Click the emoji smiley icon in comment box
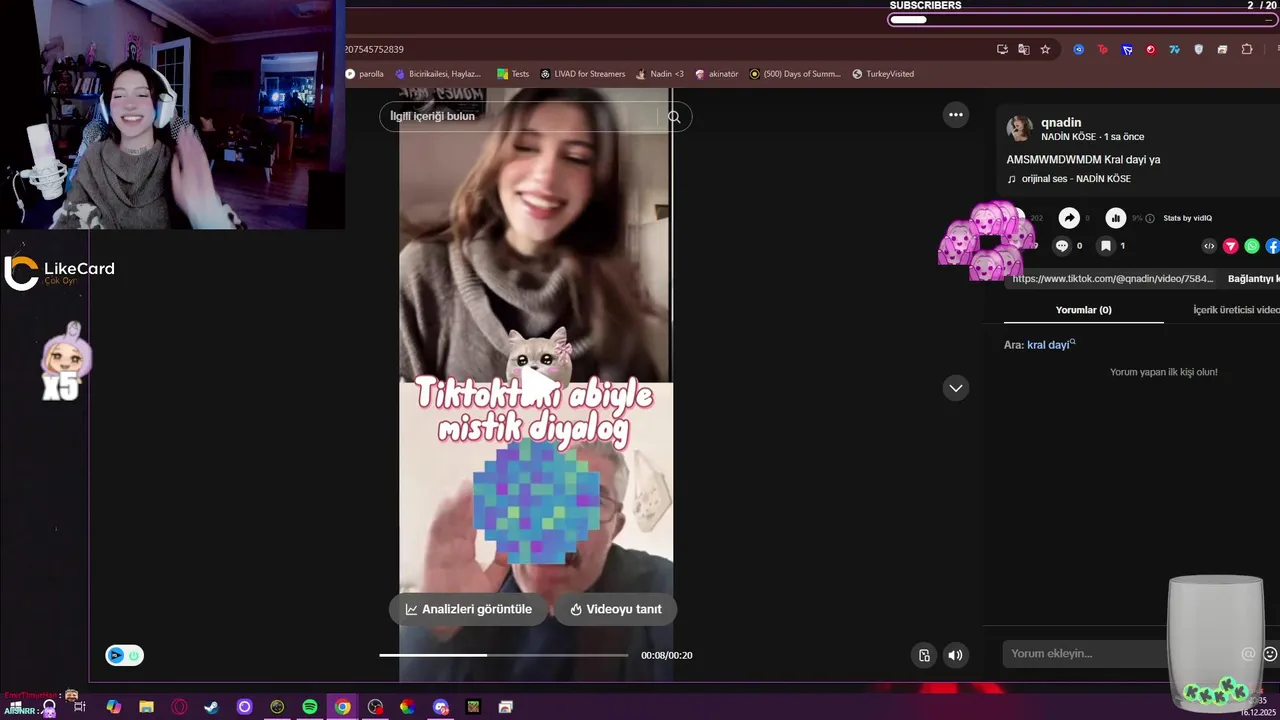The image size is (1280, 720). (x=1270, y=654)
